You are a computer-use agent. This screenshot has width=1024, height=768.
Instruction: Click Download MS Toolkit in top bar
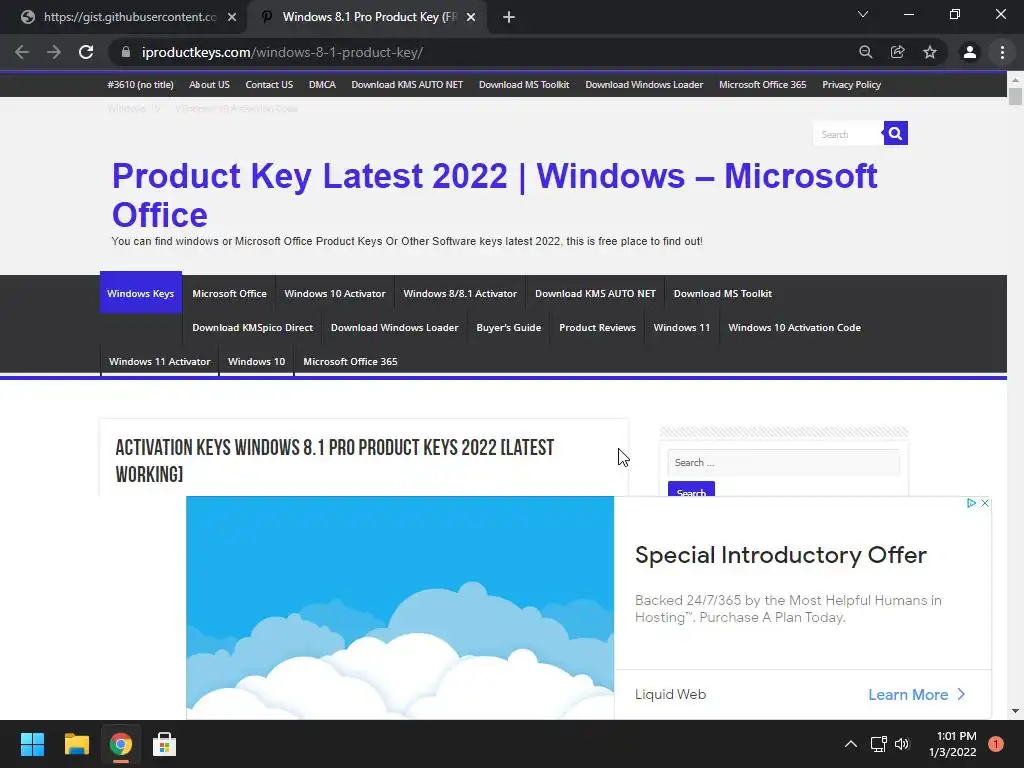tap(524, 84)
